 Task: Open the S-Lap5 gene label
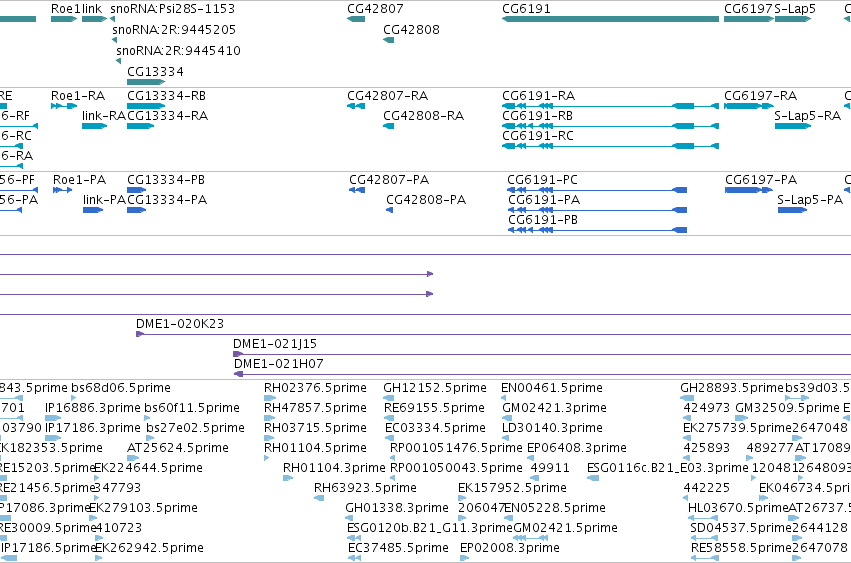point(795,9)
